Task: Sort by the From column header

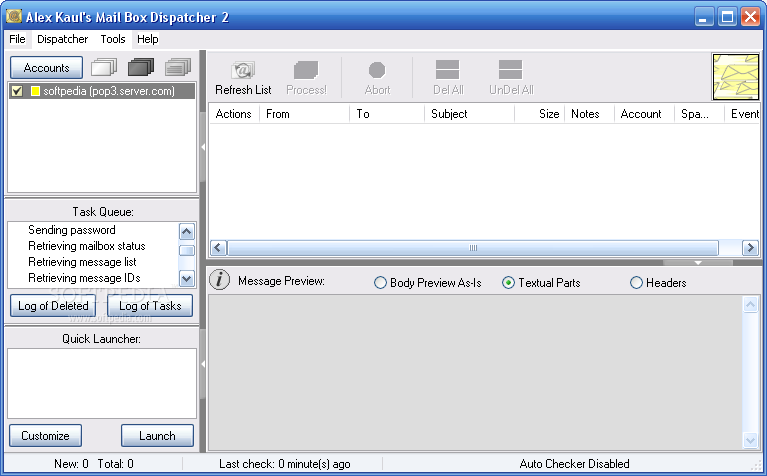Action: pos(304,114)
